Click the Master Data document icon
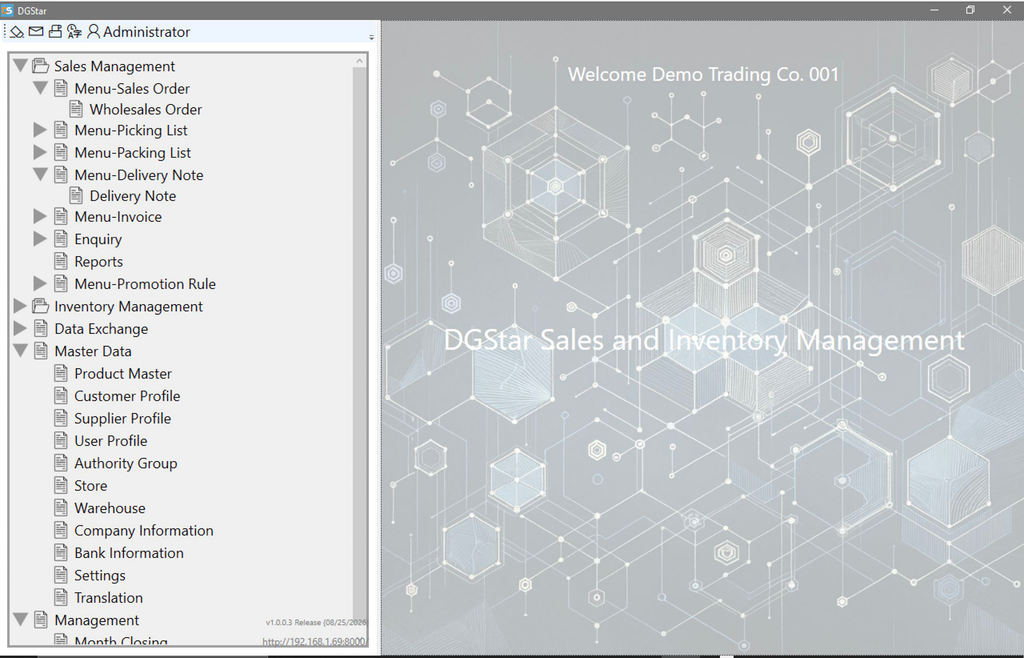This screenshot has height=658, width=1024. [x=41, y=351]
